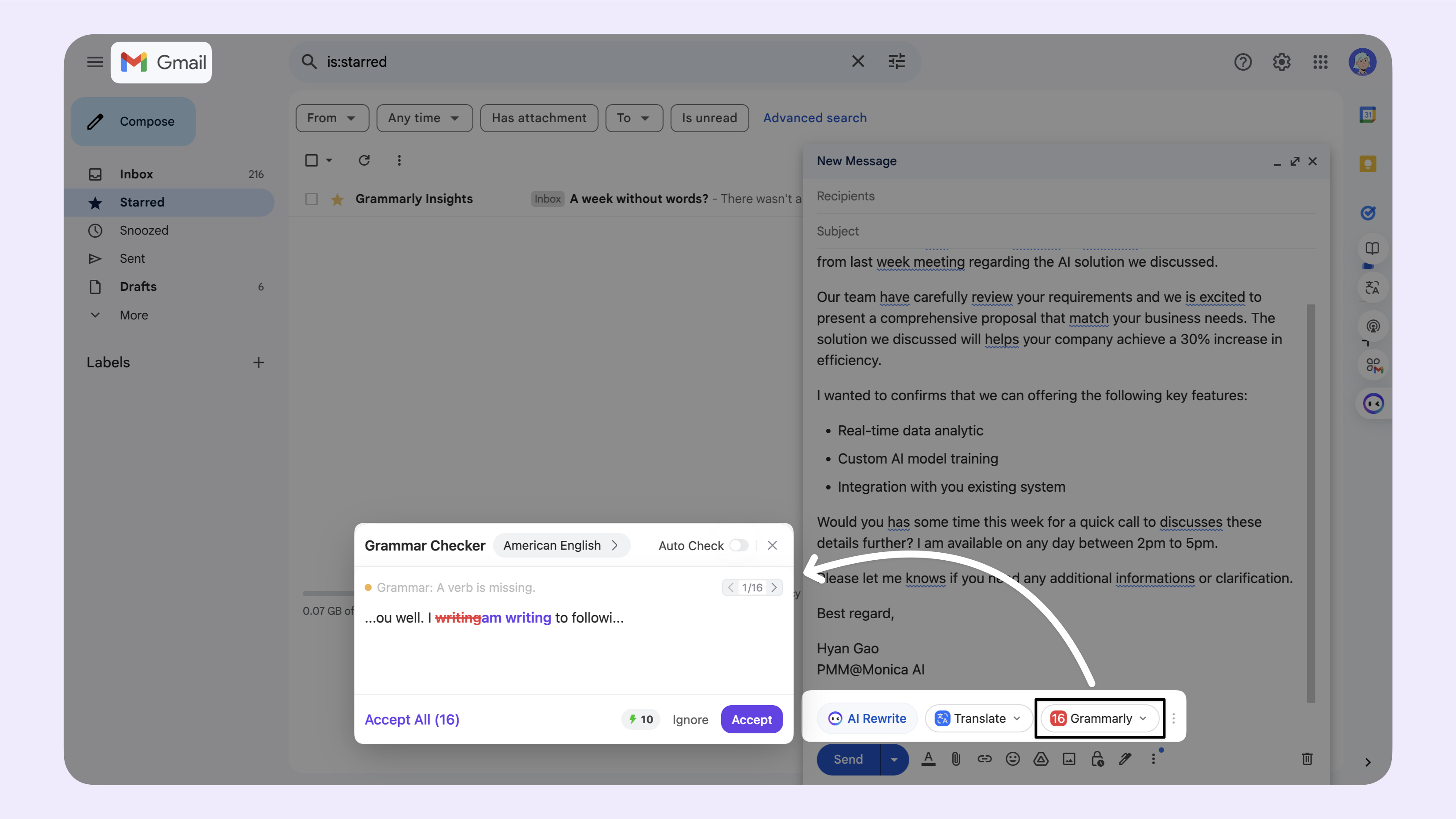
Task: Open the Any time filter dropdown
Action: (425, 118)
